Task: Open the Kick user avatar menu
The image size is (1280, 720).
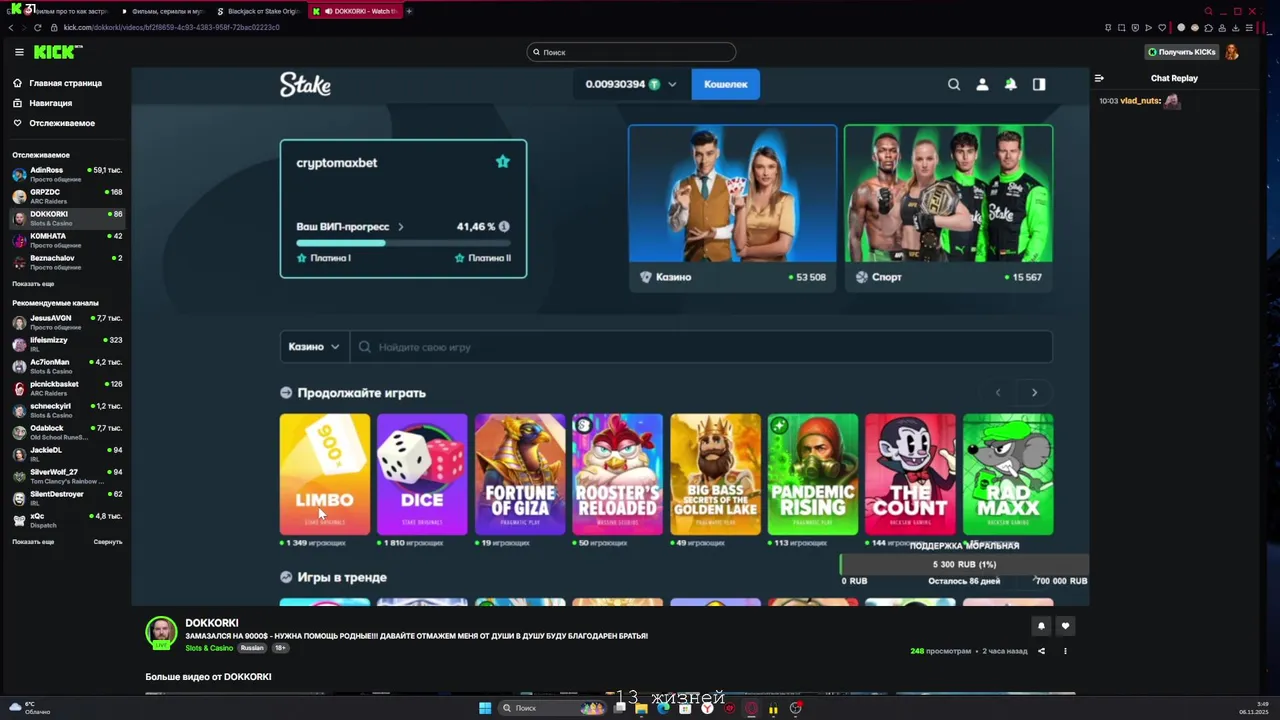Action: (x=1232, y=52)
